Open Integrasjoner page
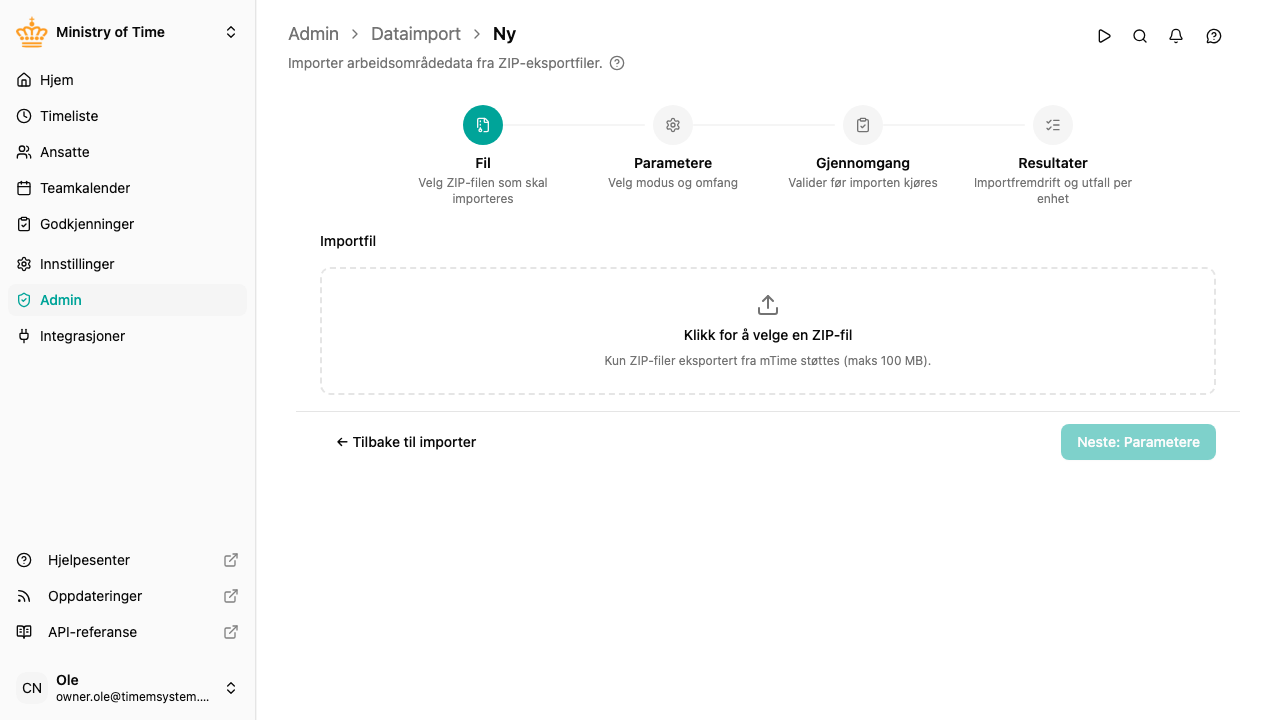Image resolution: width=1280 pixels, height=720 pixels. (x=127, y=336)
